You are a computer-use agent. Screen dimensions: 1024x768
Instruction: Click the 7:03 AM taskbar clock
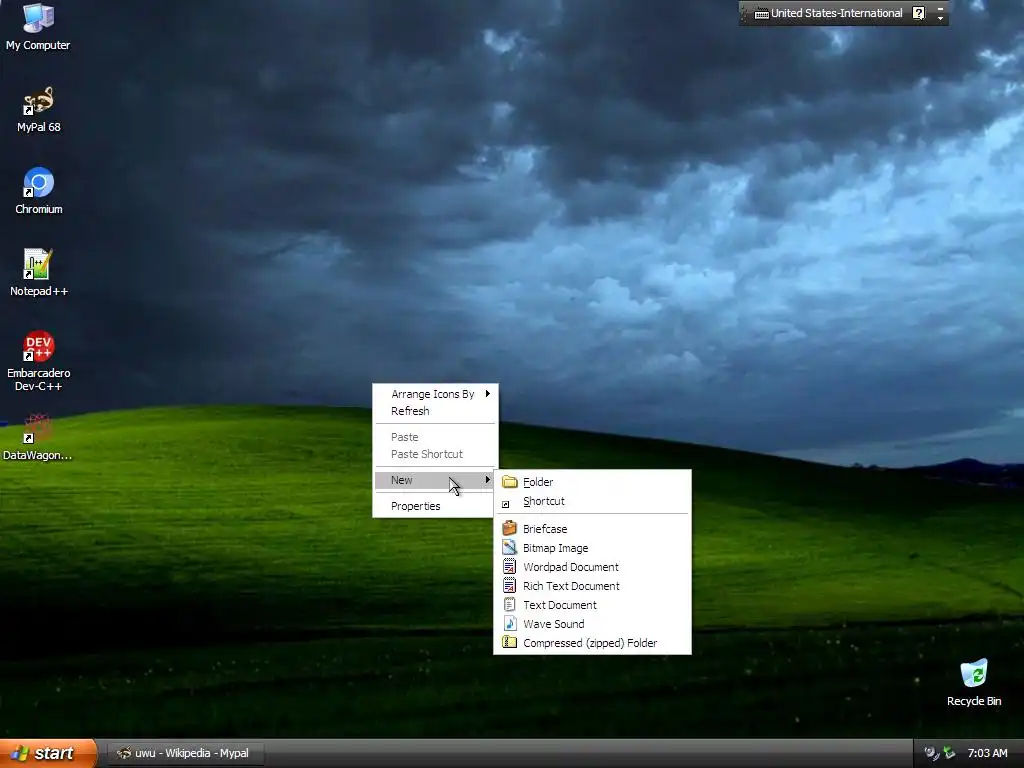987,753
